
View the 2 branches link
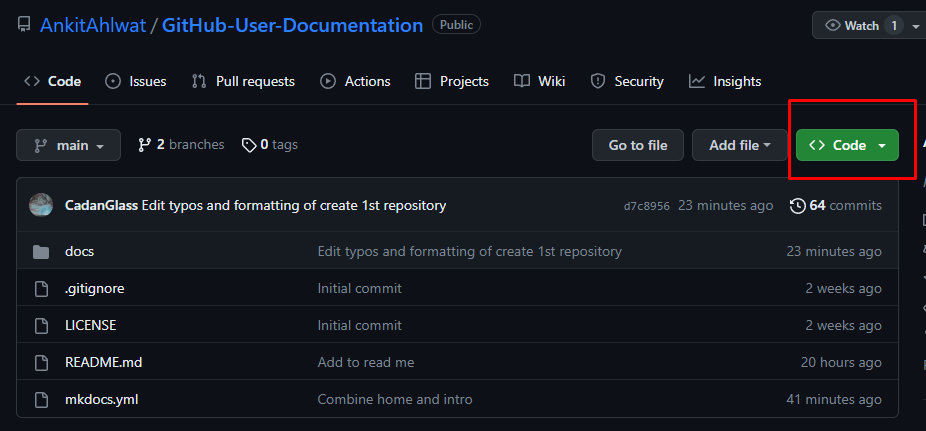point(181,145)
